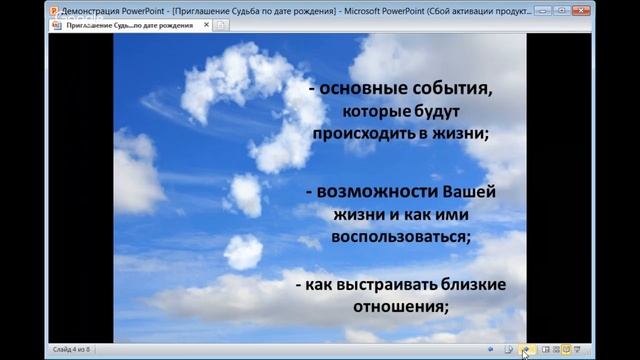Click the word 'воспользоваться;'
Screen dimensions: 640x360
click(x=401, y=237)
